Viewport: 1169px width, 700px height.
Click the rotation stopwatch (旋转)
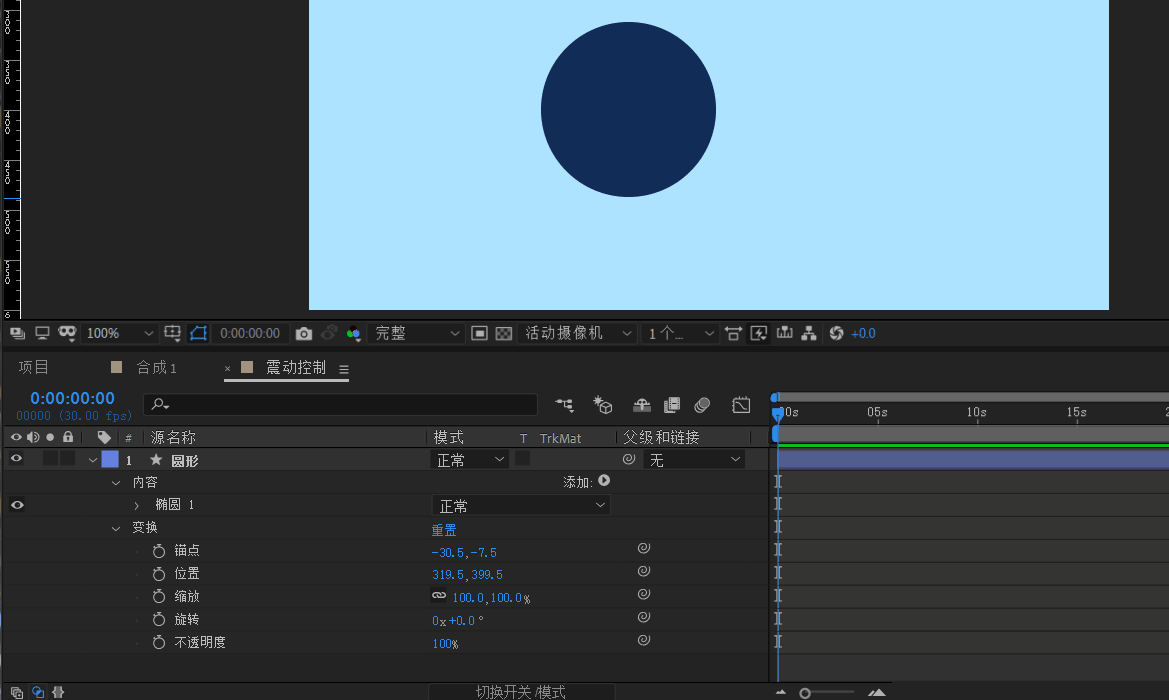click(x=159, y=619)
